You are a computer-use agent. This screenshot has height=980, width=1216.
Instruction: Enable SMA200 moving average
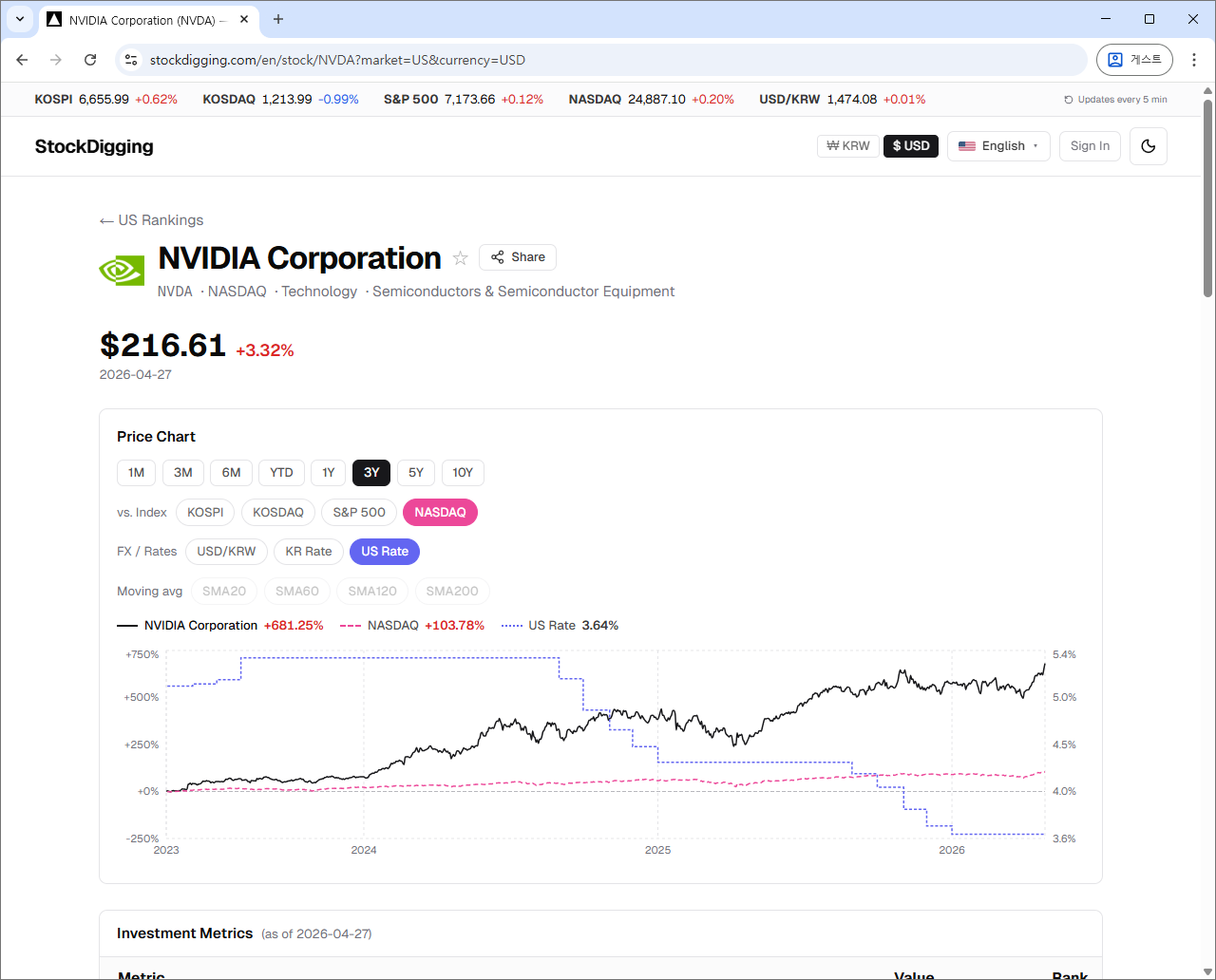click(x=452, y=592)
